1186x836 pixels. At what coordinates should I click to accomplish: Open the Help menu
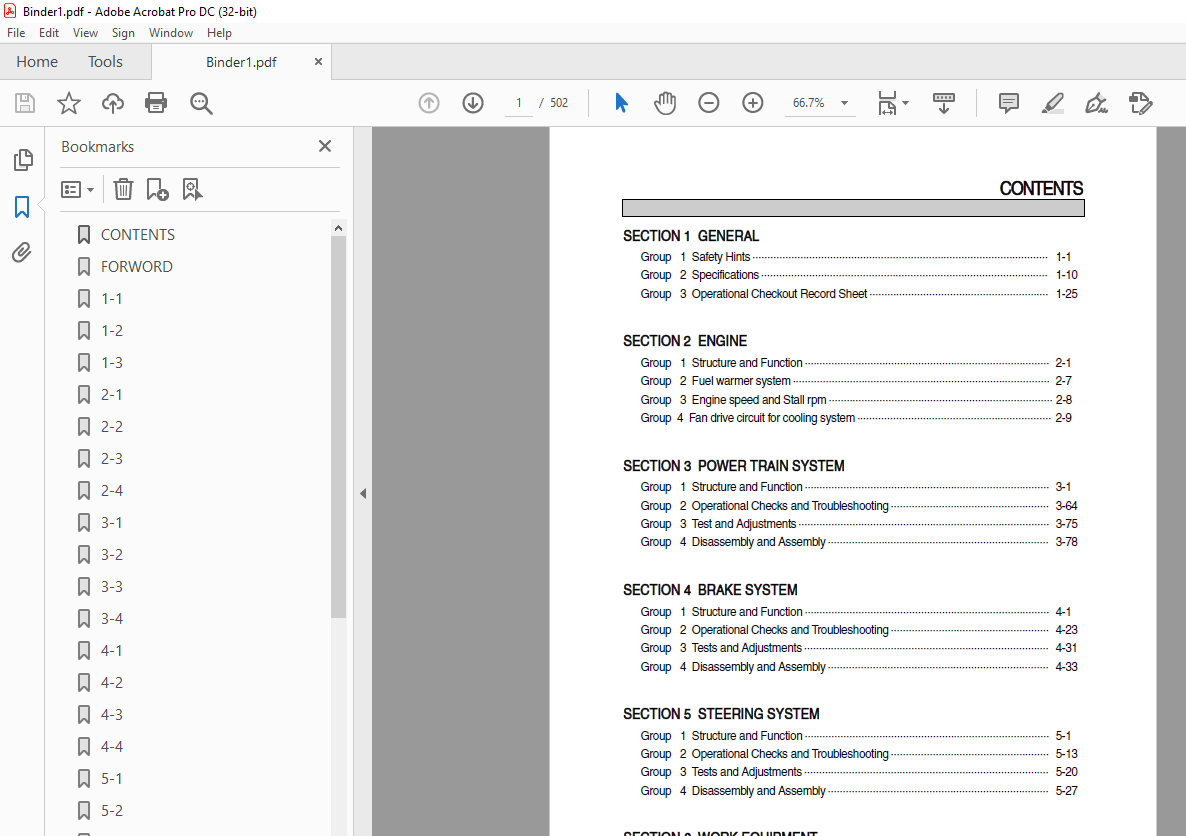click(219, 33)
